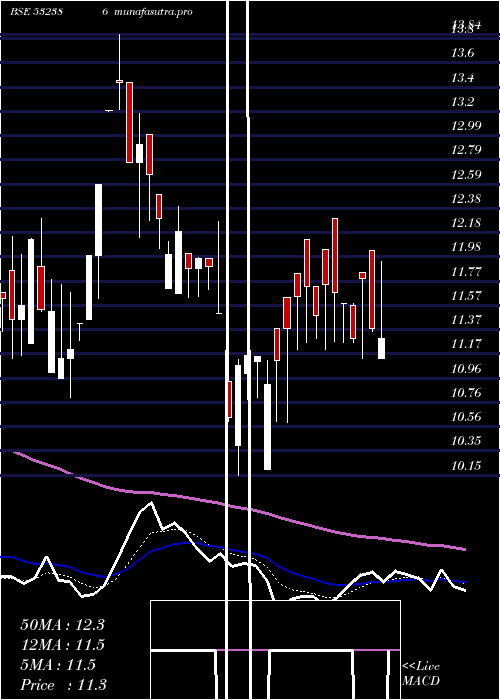Choose the 10.56 price axis value
The image size is (500, 700).
coord(466,417)
